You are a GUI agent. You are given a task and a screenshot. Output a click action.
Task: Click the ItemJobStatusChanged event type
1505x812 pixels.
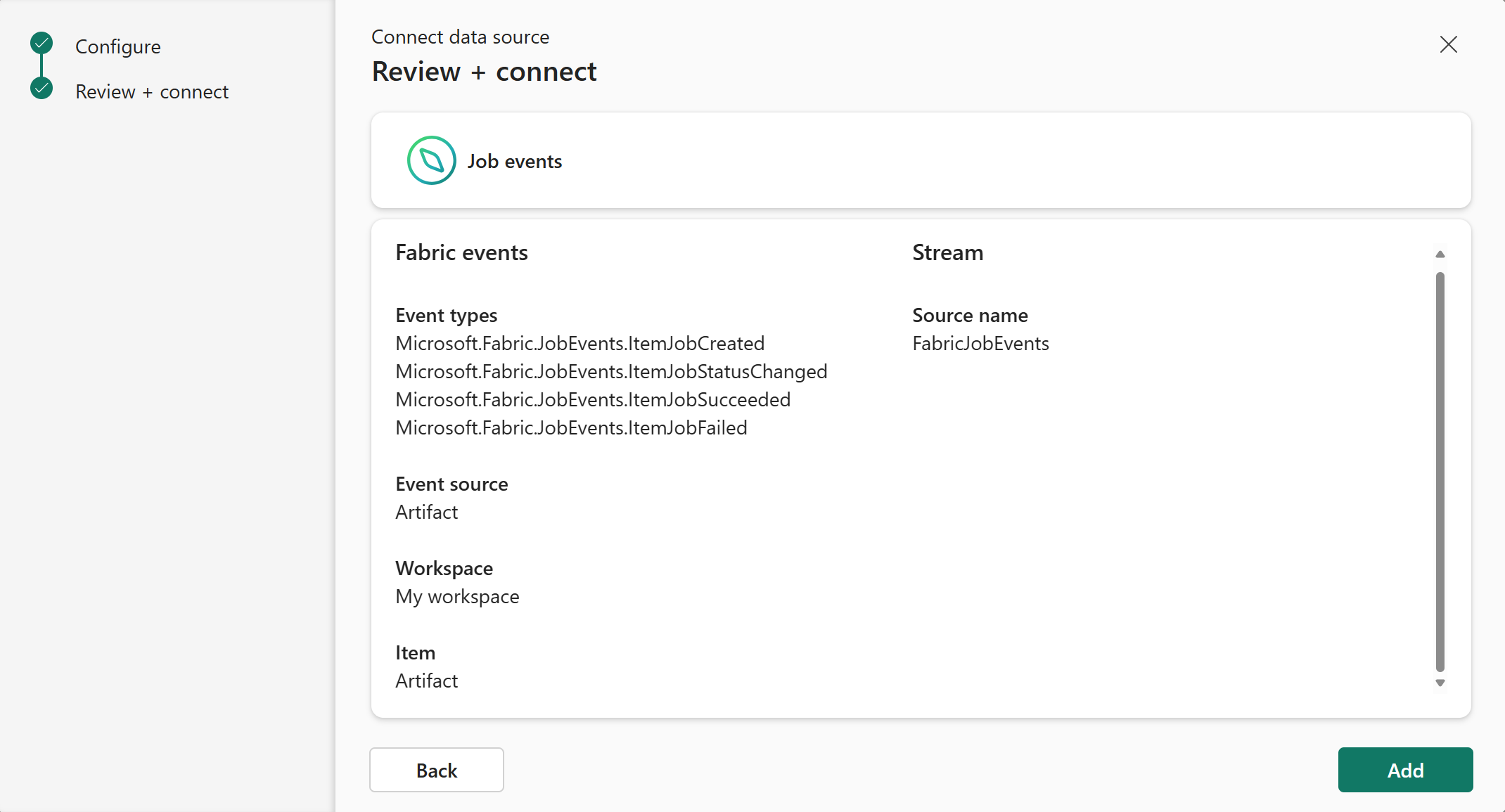[611, 371]
